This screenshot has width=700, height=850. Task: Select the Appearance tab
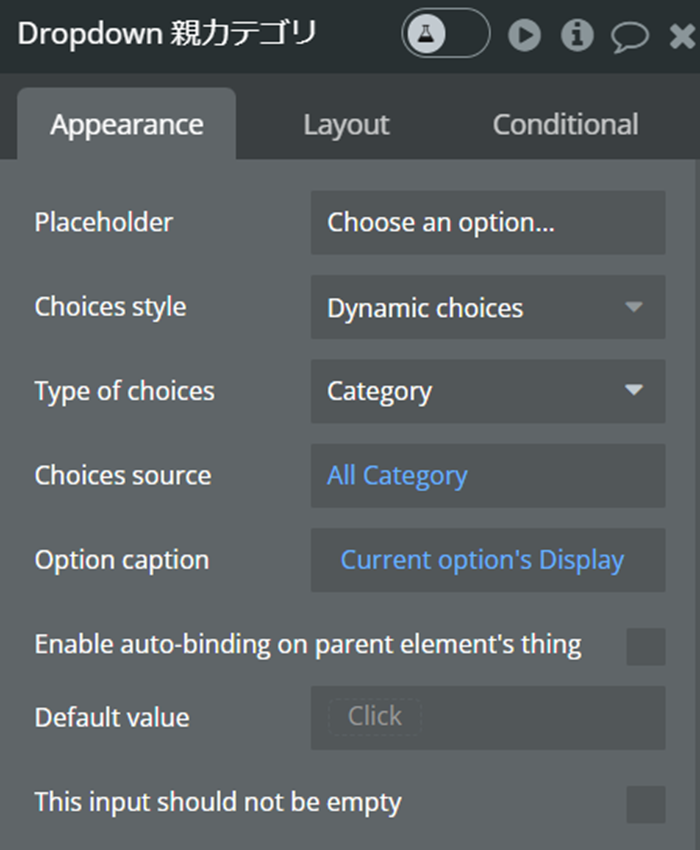(x=126, y=124)
